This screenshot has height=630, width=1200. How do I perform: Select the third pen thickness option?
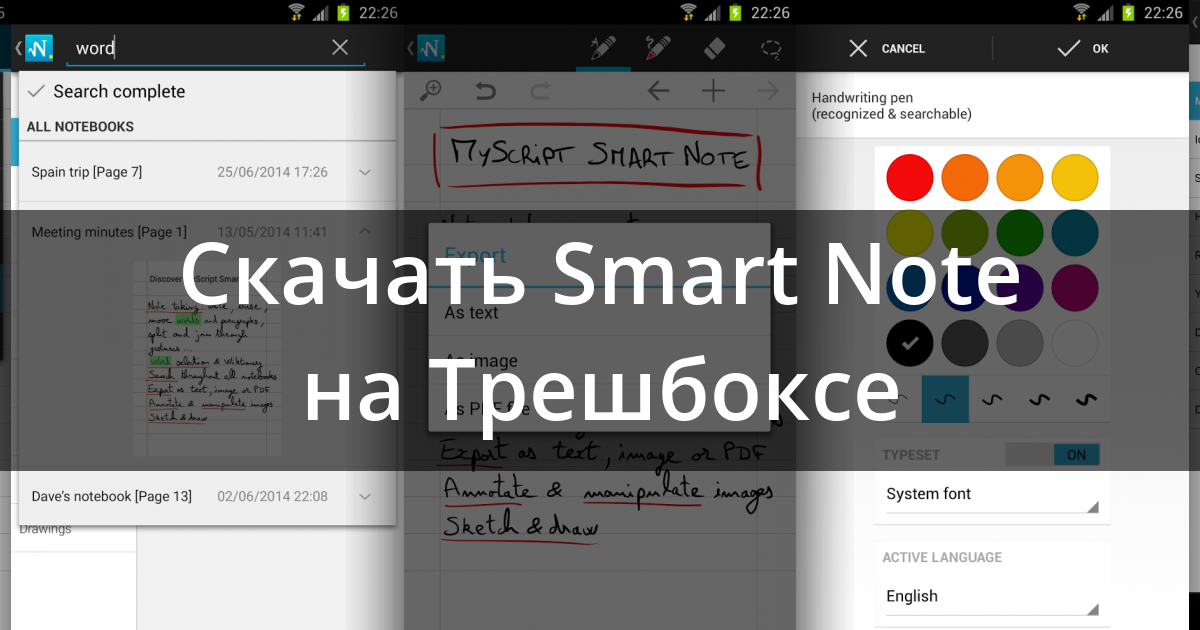[993, 400]
